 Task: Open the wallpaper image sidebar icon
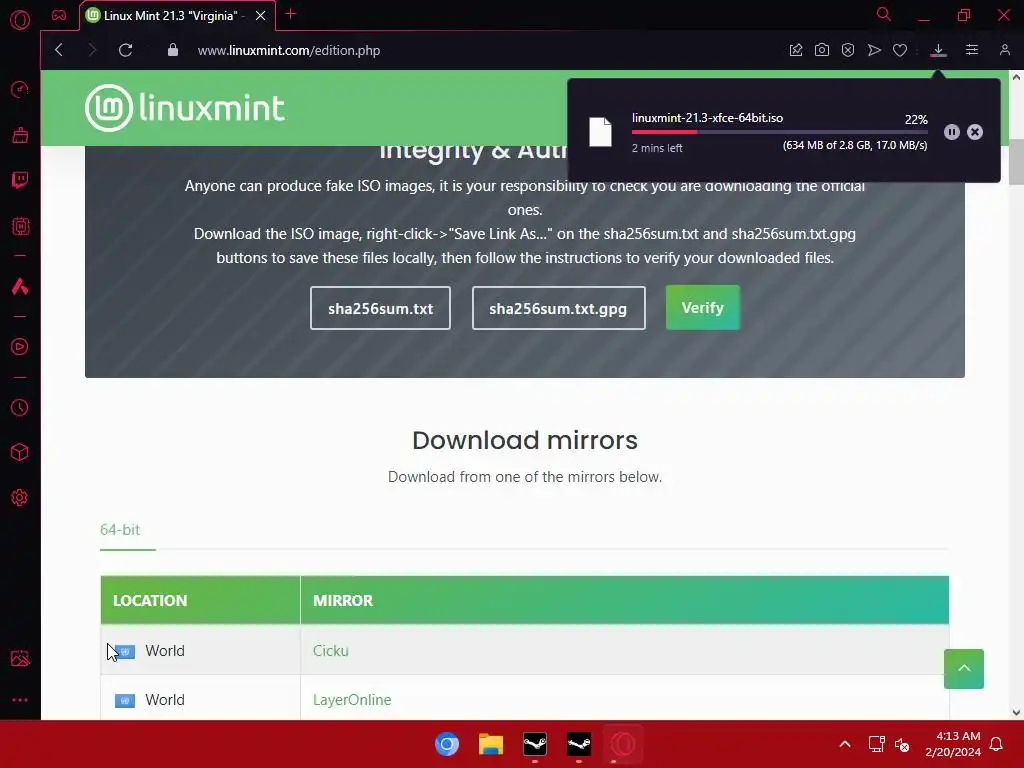pos(20,658)
